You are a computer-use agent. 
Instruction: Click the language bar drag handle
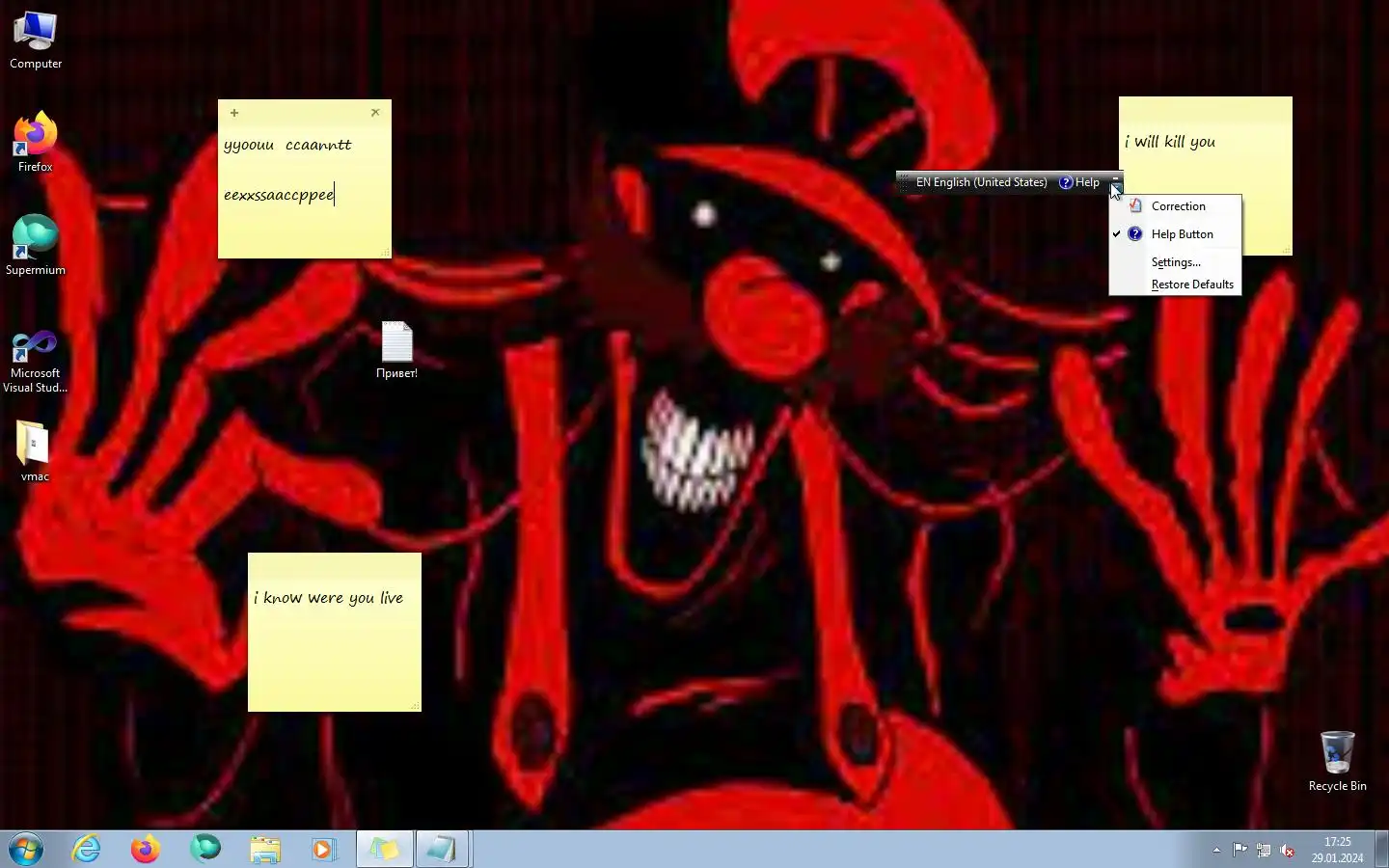(904, 182)
